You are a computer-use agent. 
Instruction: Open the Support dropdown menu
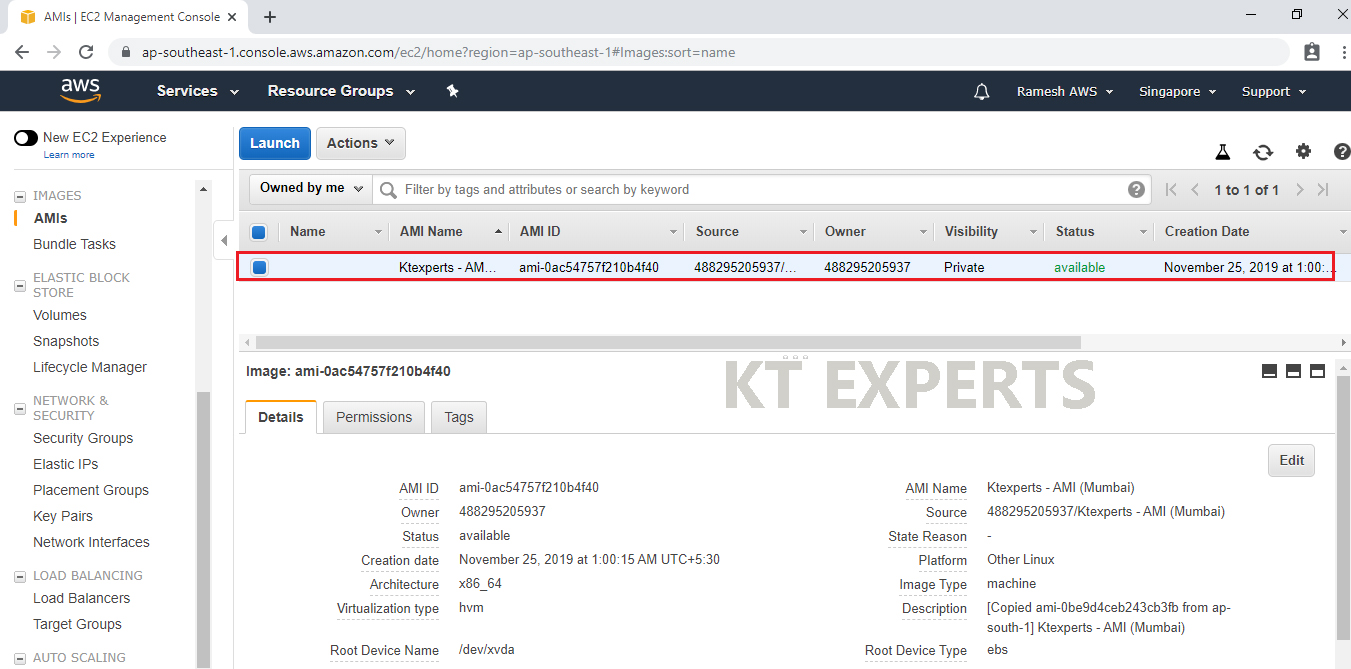[1274, 92]
